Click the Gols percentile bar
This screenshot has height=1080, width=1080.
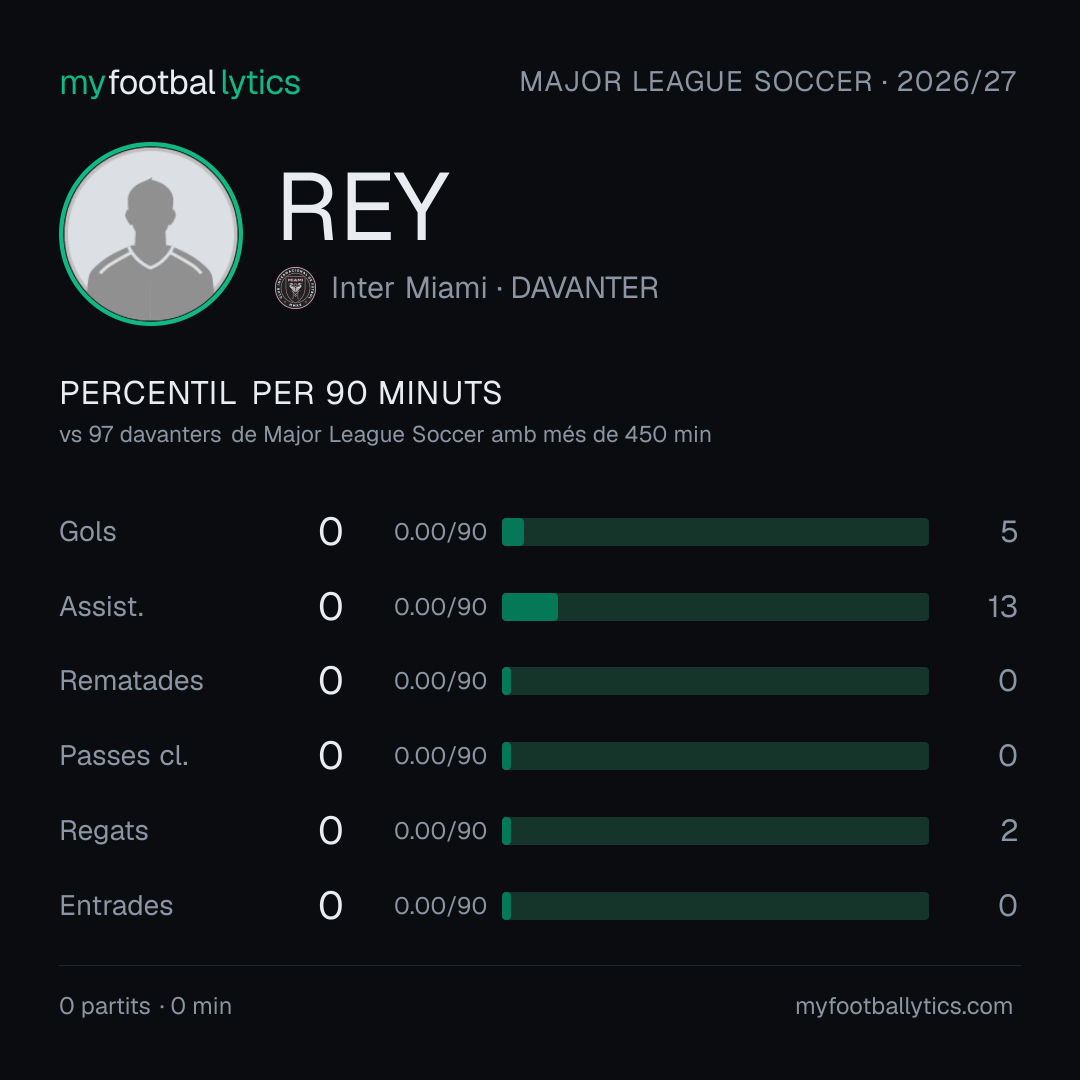pos(715,532)
